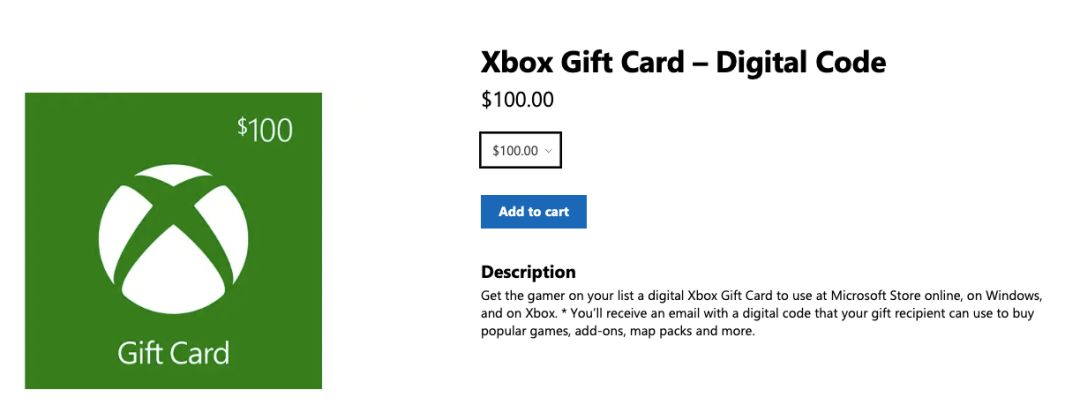Screen dimensions: 1080x405
Task: Click the $100.00 price below the title
Action: pos(517,100)
